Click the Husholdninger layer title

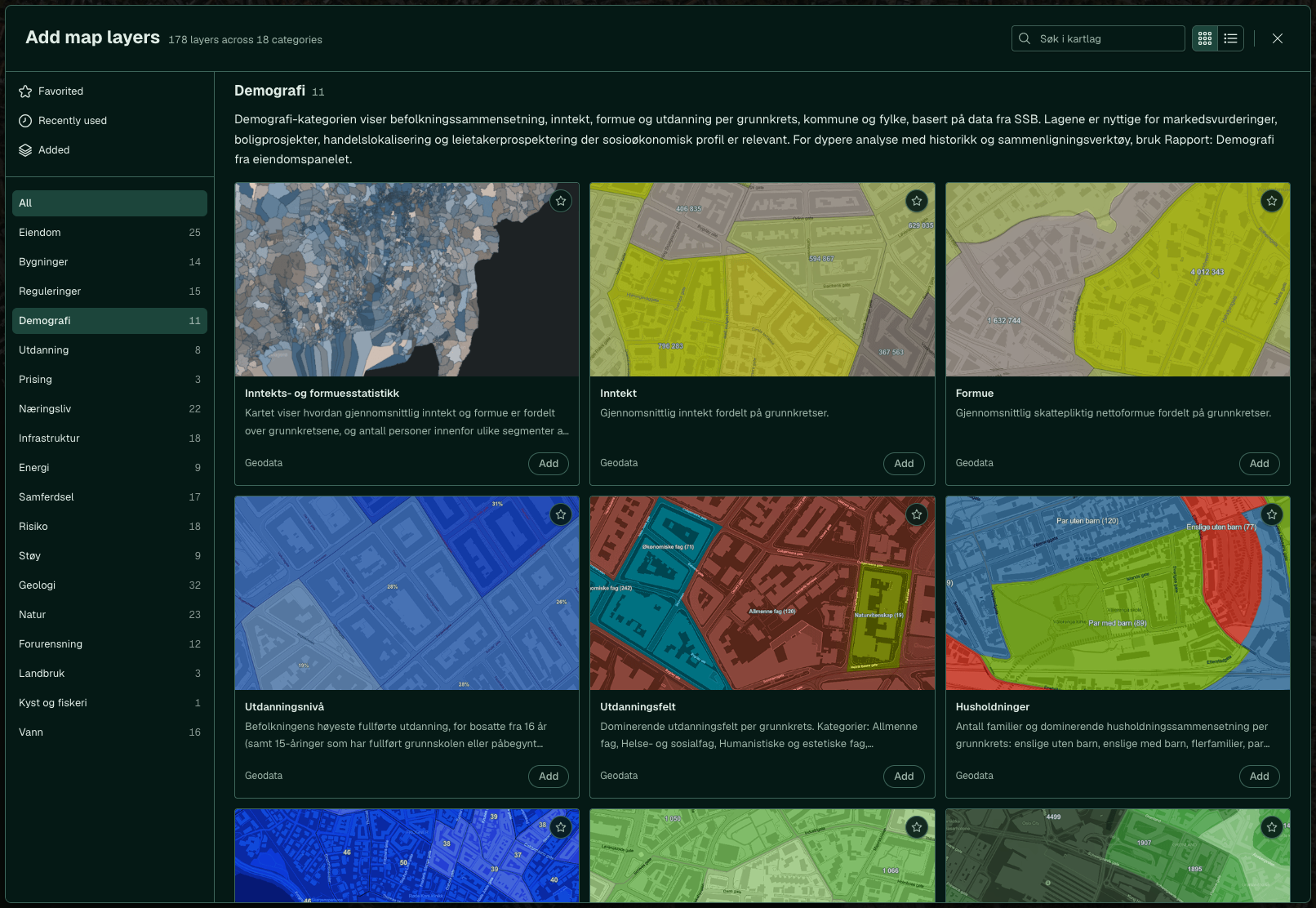coord(993,707)
